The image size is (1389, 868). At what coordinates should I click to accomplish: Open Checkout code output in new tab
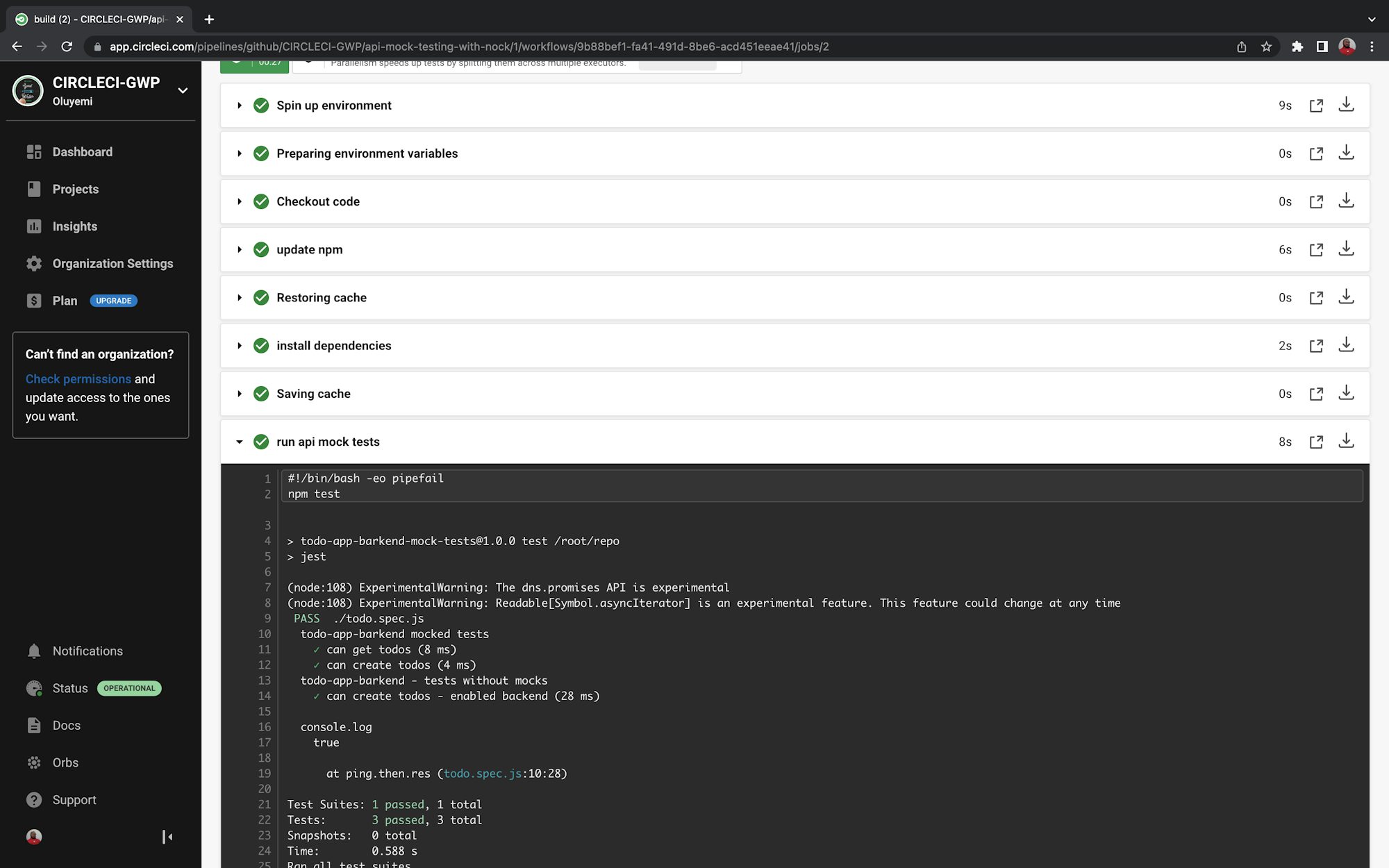point(1316,201)
